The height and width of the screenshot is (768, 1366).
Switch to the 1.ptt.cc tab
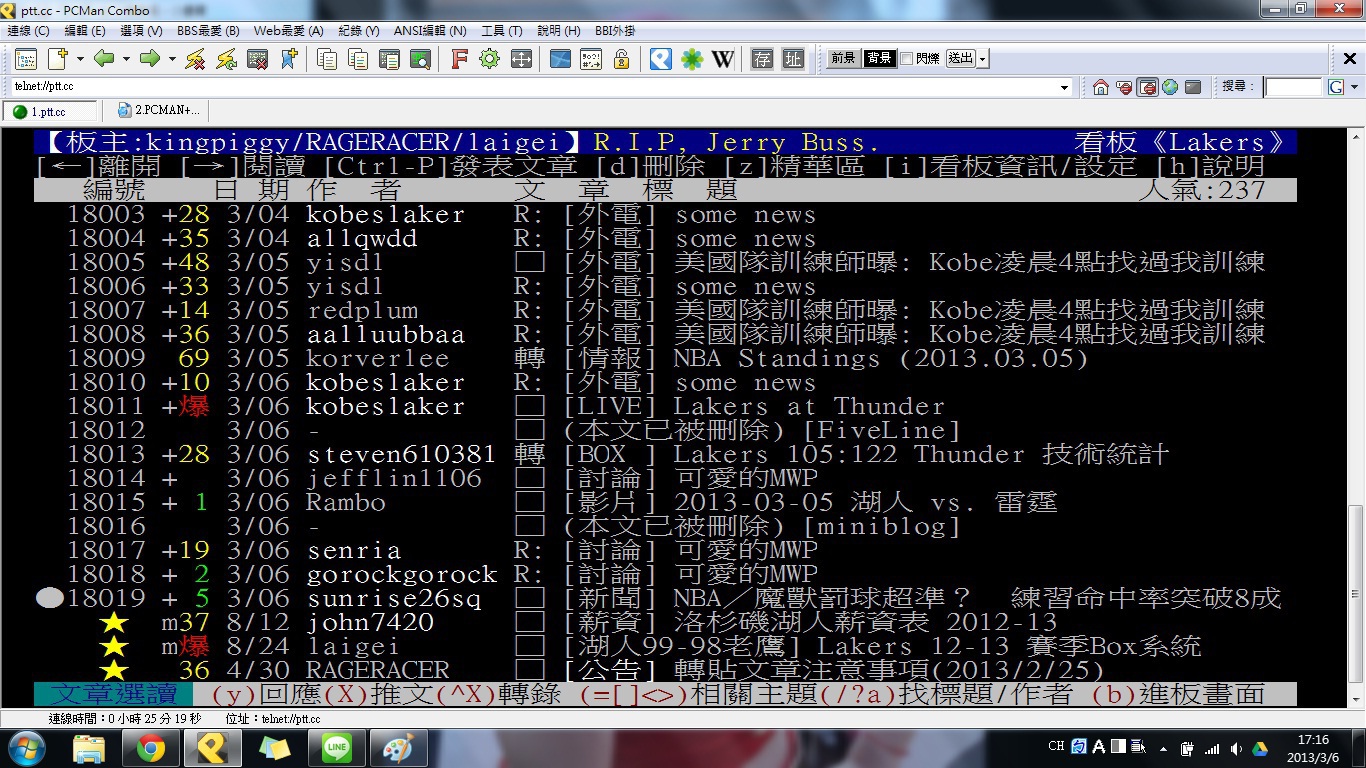(x=50, y=111)
